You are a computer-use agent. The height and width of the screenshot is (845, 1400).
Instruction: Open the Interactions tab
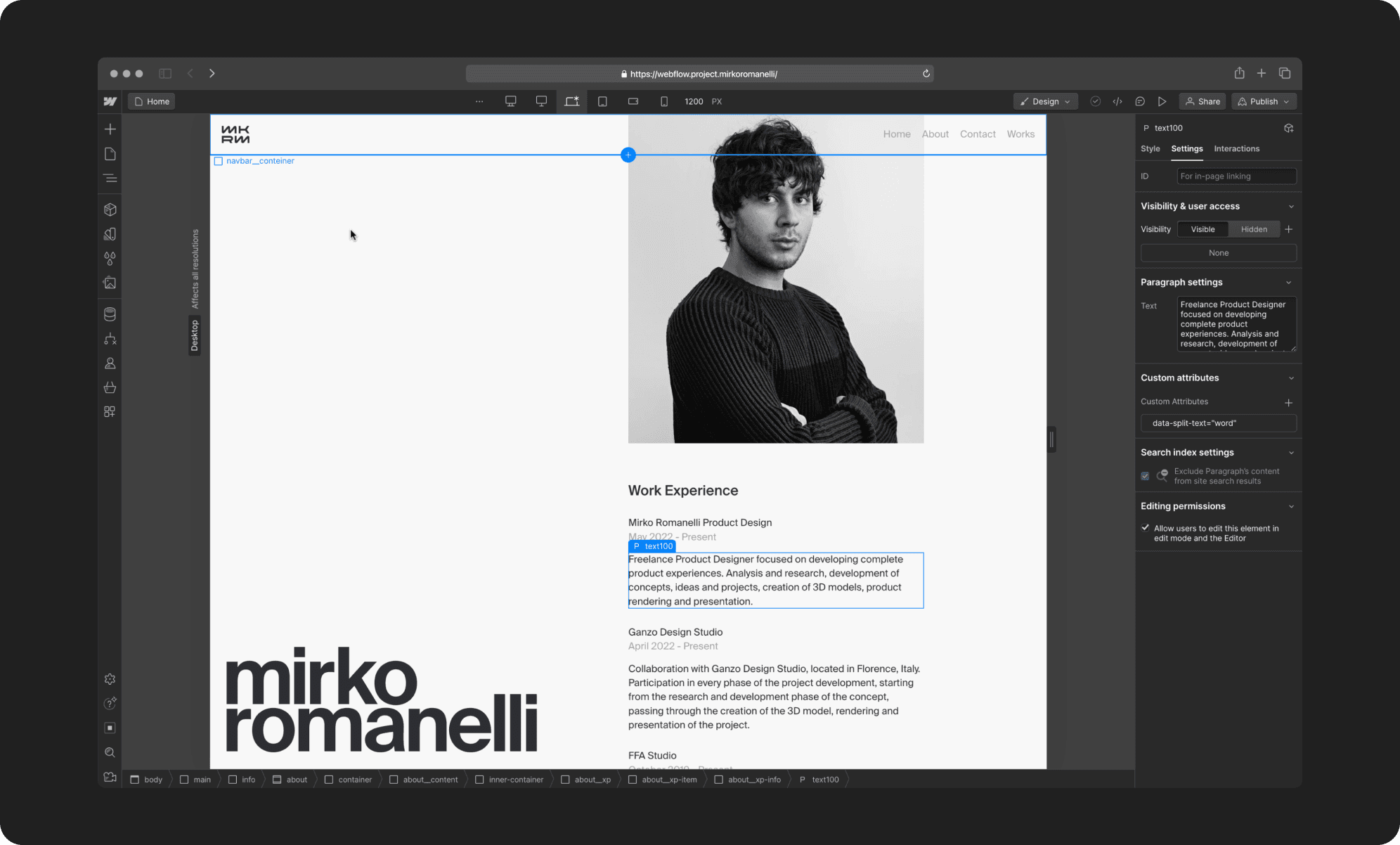(x=1236, y=148)
